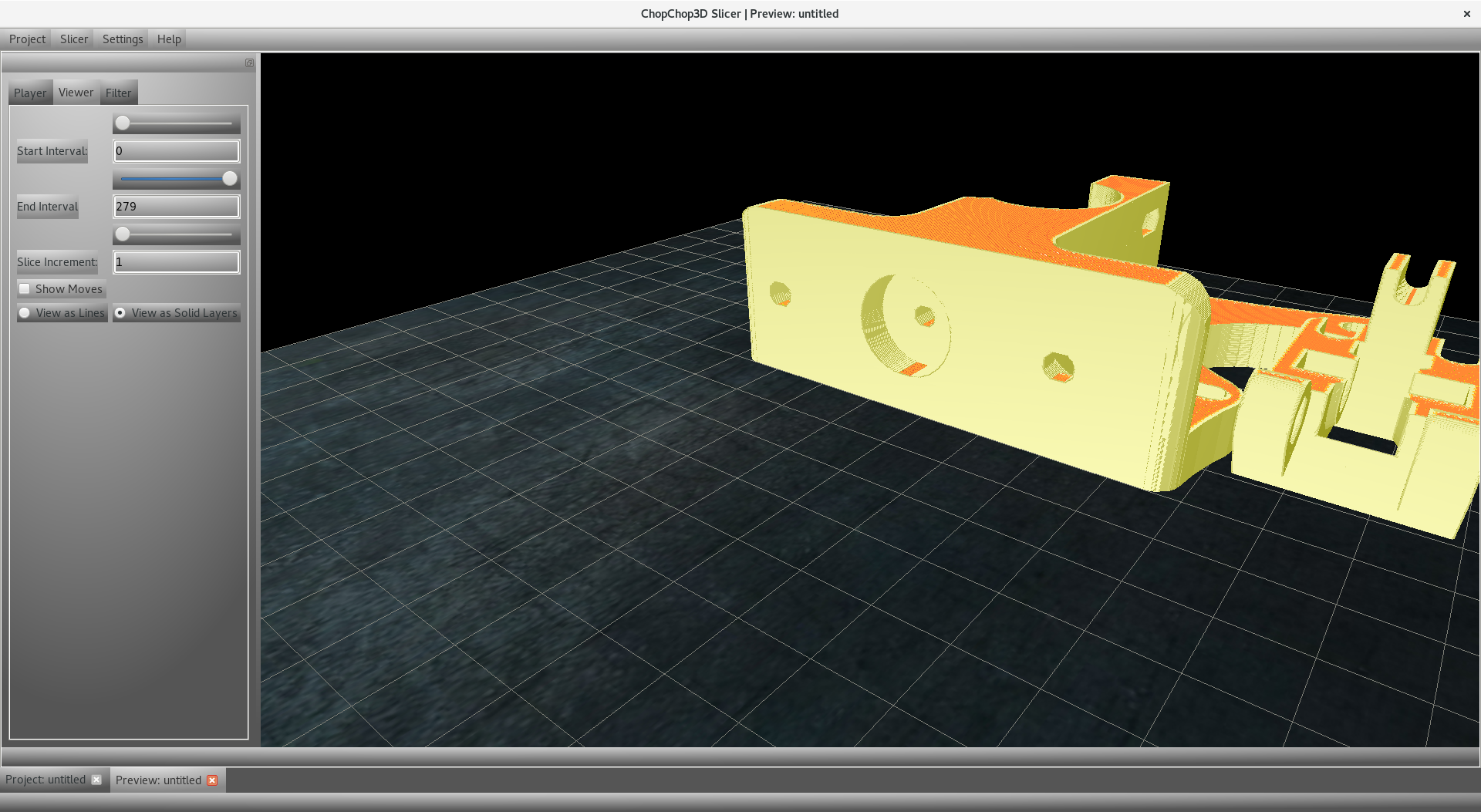Open the Settings menu
The width and height of the screenshot is (1481, 812).
[x=123, y=39]
